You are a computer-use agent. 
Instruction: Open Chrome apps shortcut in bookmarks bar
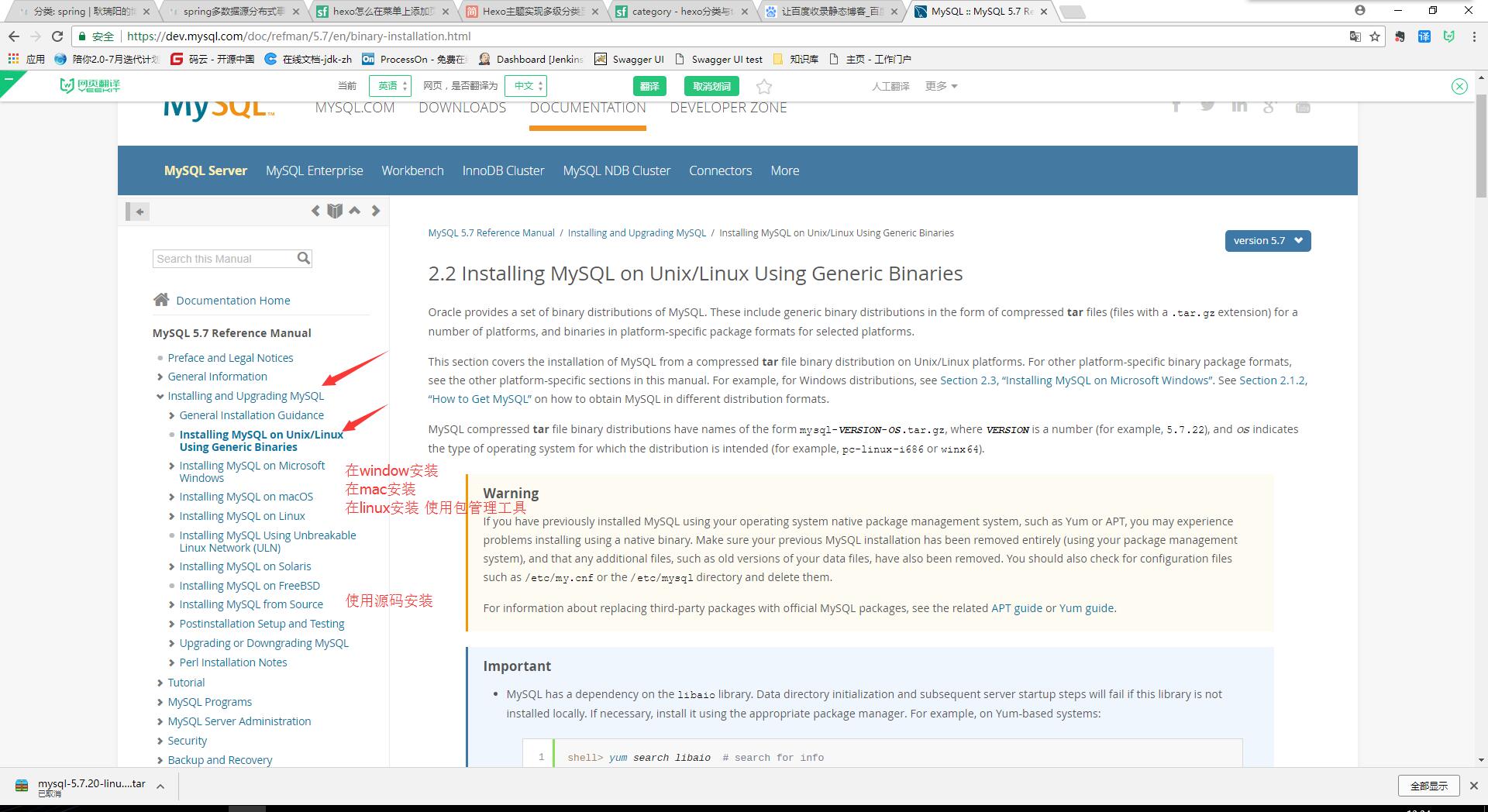(26, 59)
